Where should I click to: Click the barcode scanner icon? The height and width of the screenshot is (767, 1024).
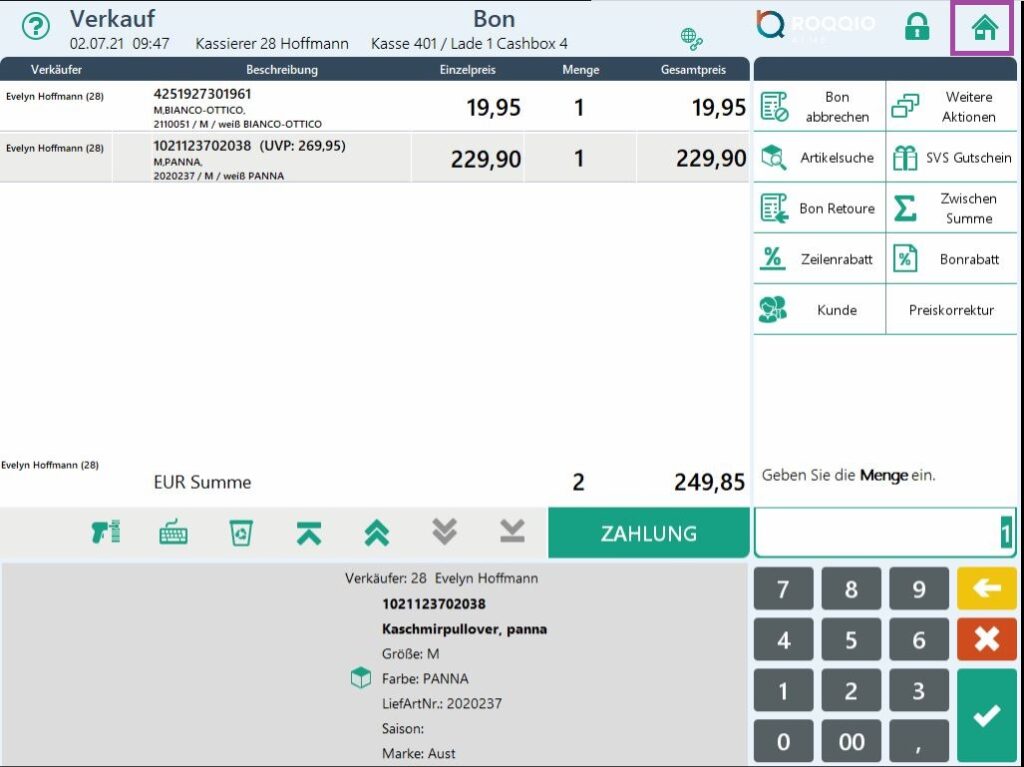pyautogui.click(x=105, y=533)
